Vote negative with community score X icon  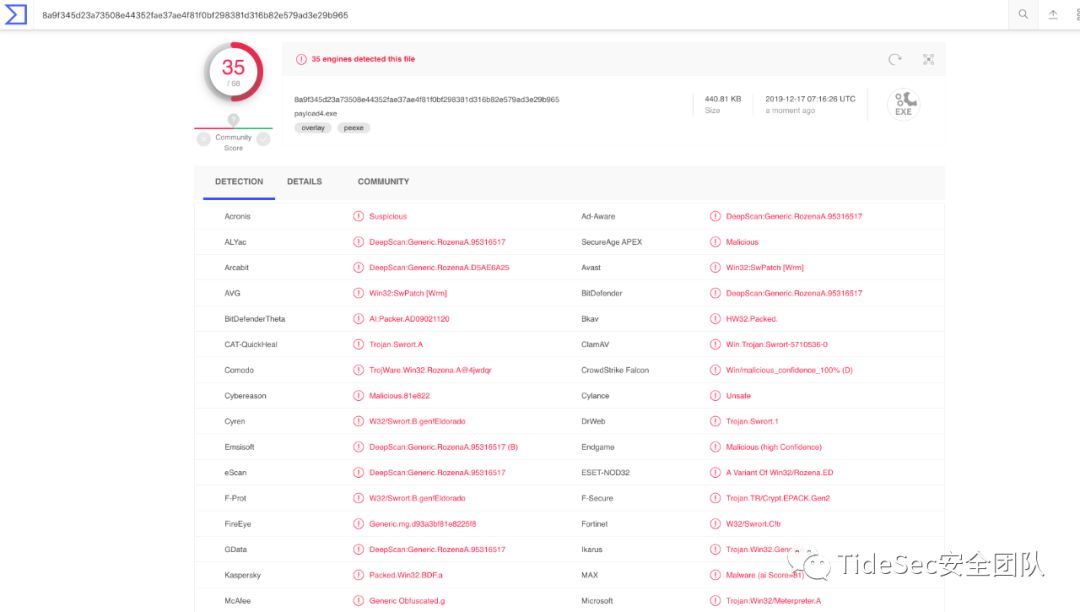[203, 139]
